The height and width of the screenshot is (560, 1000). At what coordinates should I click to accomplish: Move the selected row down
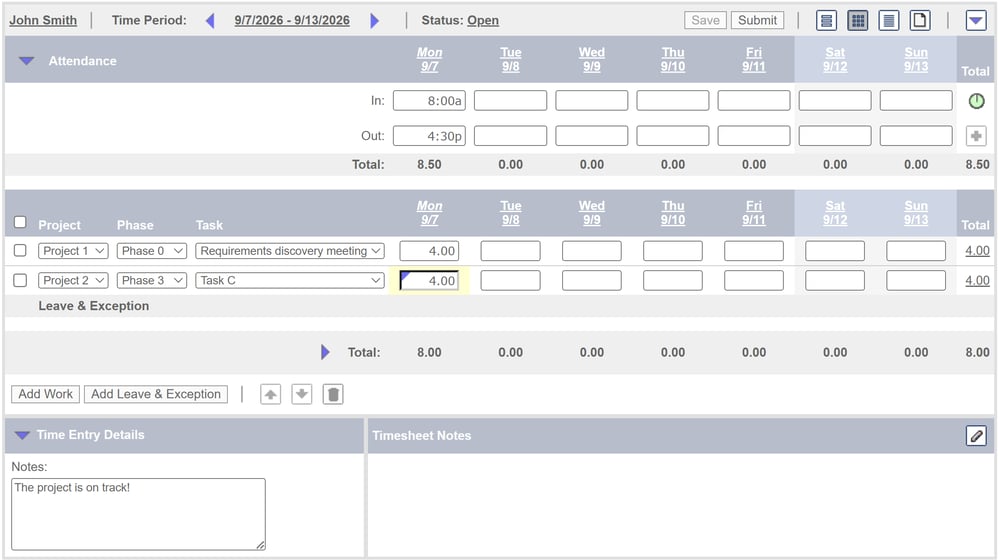[302, 394]
